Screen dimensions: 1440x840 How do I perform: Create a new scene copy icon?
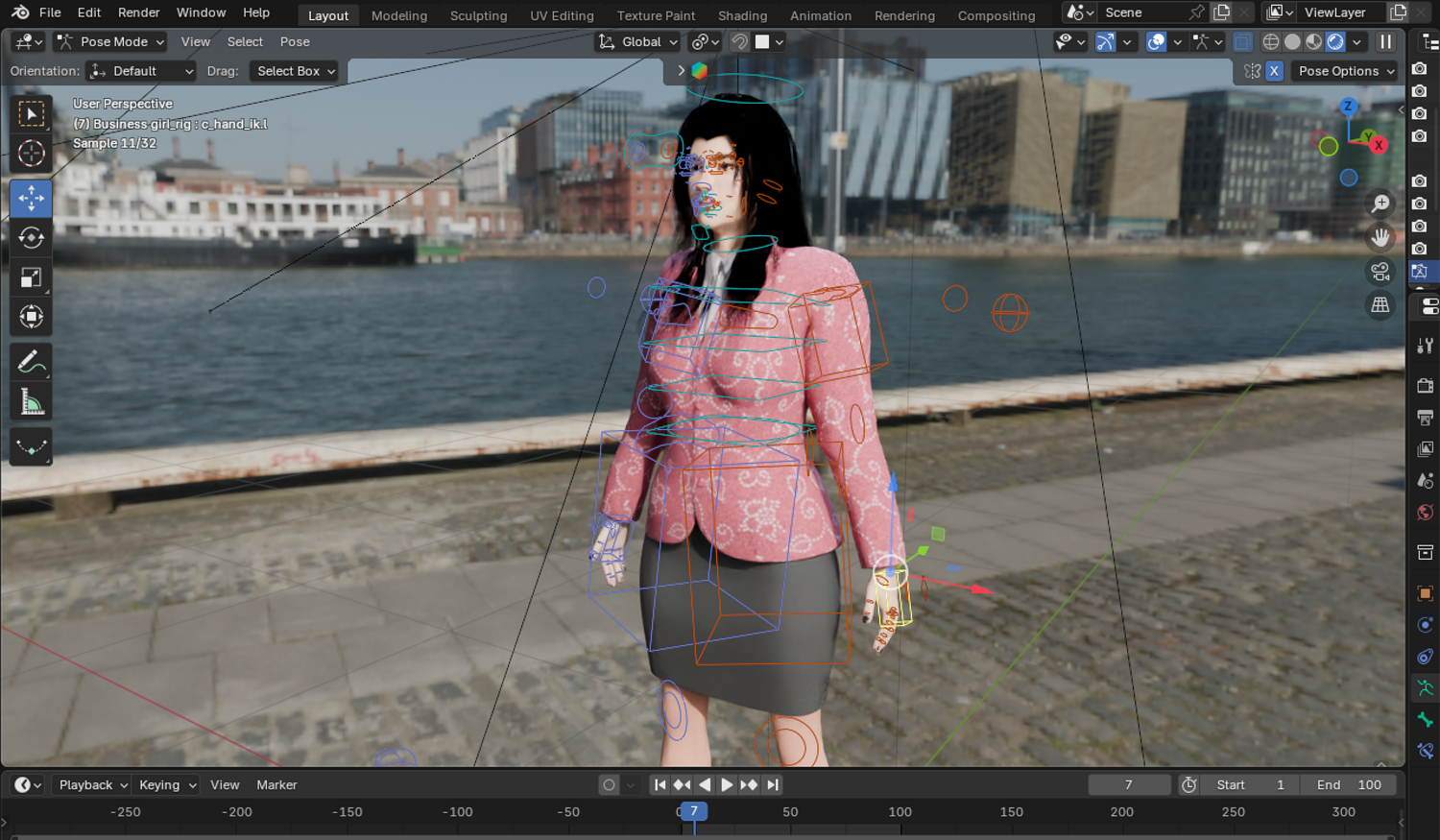[x=1222, y=12]
